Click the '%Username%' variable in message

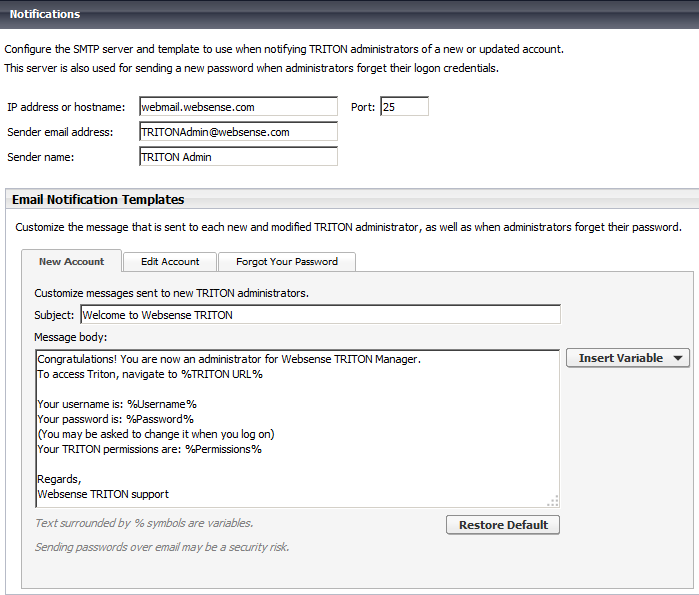[162, 404]
